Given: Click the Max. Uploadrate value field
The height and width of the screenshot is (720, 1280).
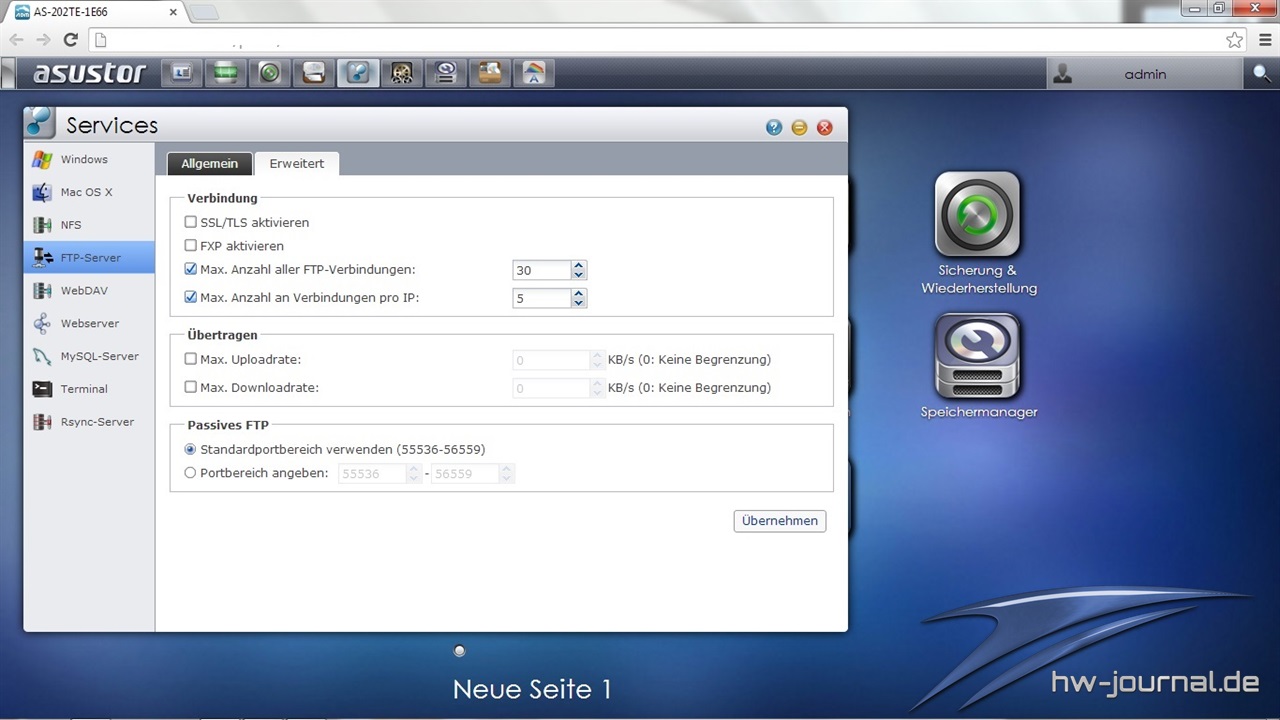Looking at the screenshot, I should tap(551, 360).
